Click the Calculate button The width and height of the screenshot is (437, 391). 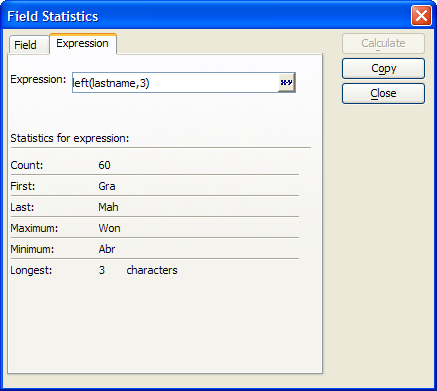point(383,43)
